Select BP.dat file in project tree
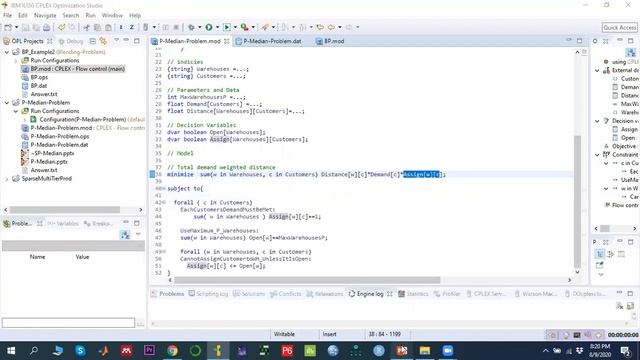This screenshot has height=360, width=640. 39,86
